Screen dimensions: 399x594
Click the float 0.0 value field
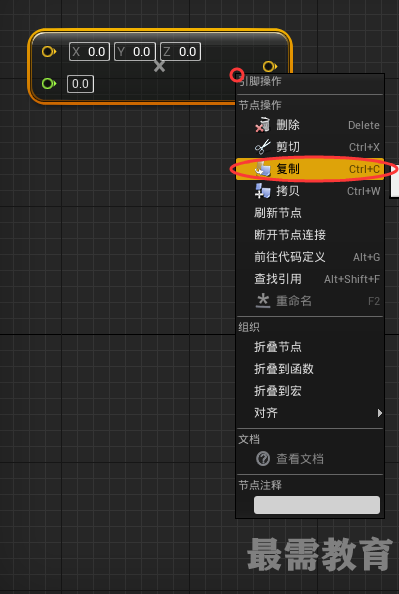(x=80, y=84)
